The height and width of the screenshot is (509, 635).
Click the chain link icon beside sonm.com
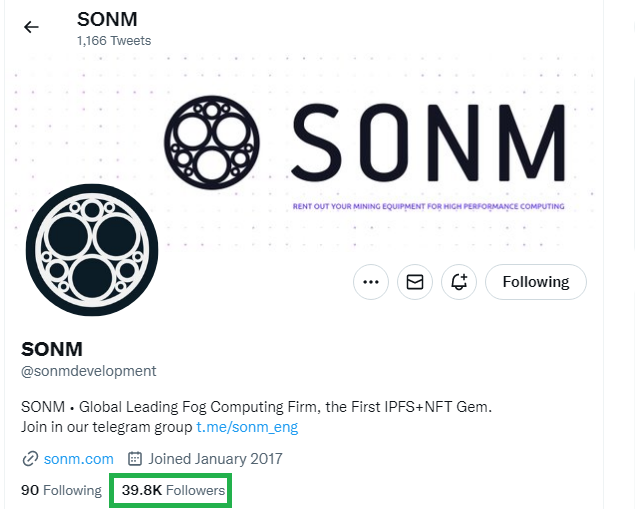(x=30, y=459)
